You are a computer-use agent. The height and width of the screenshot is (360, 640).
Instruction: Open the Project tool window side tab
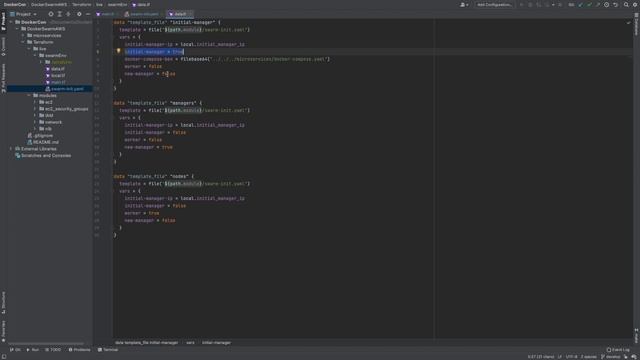click(3, 21)
